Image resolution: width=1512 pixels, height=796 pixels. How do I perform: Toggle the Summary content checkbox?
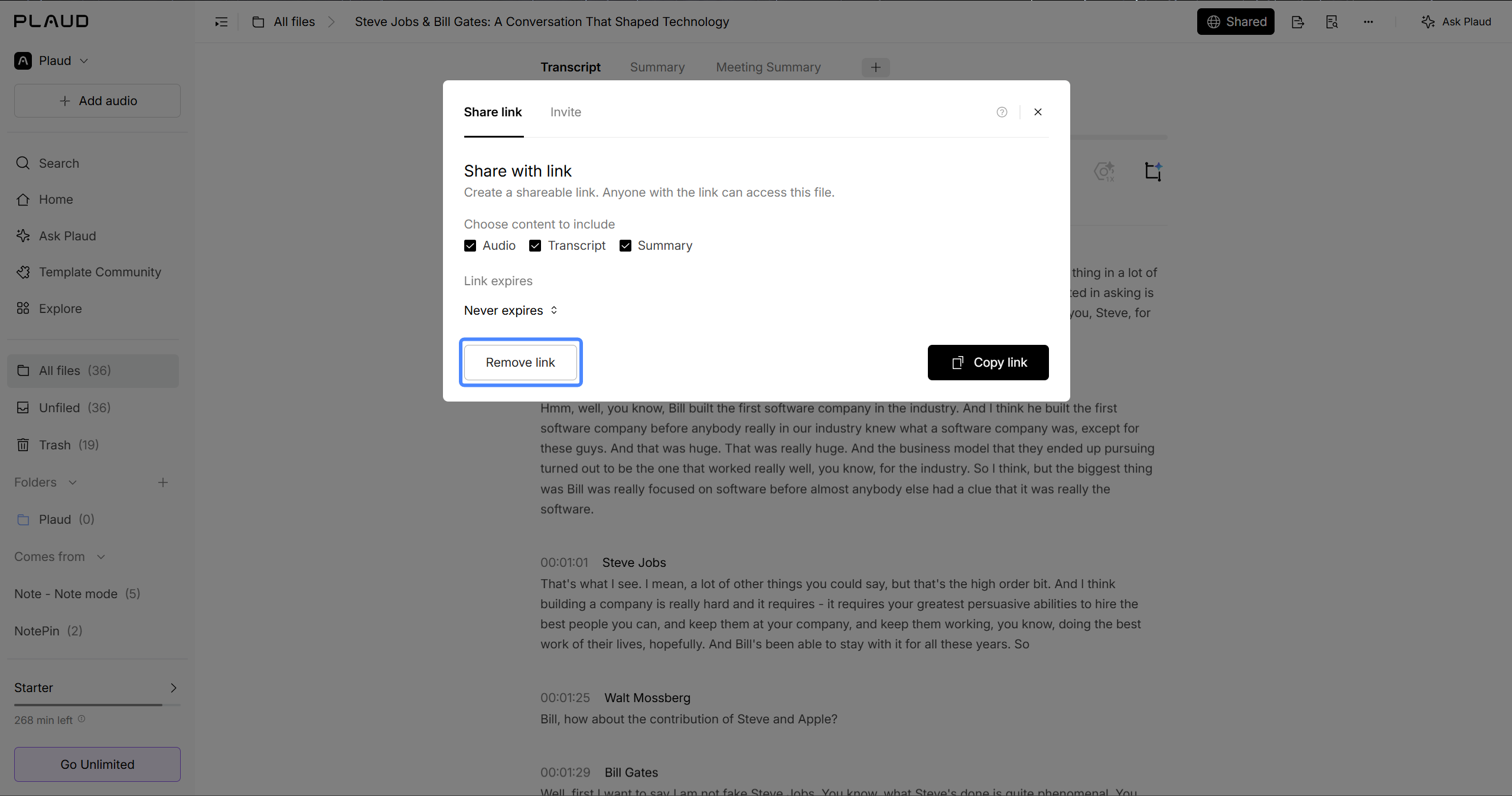point(625,246)
